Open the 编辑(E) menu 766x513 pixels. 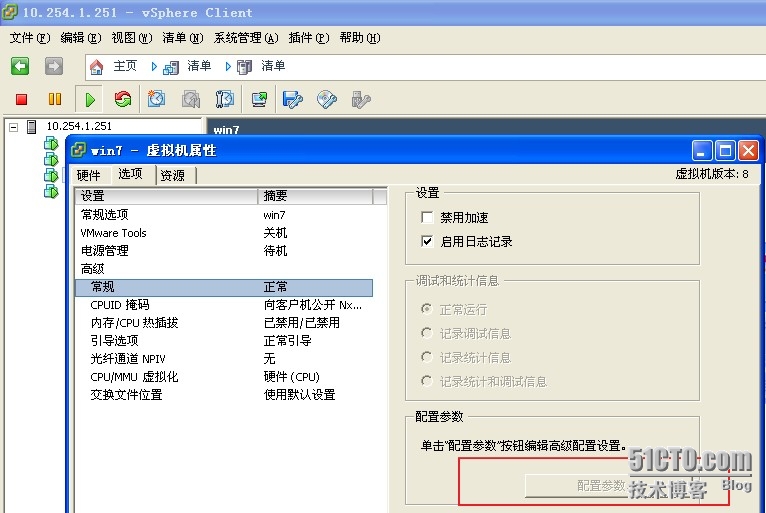pos(81,38)
